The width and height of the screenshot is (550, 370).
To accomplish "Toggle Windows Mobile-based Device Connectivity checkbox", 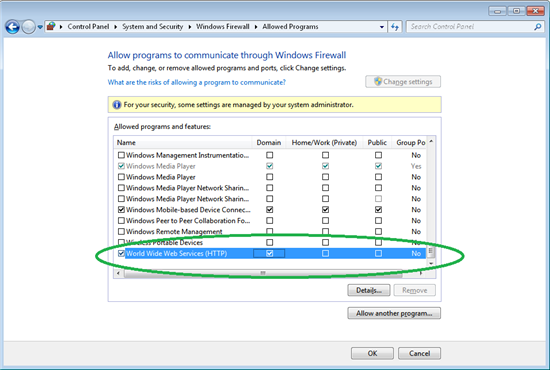I will [x=121, y=210].
